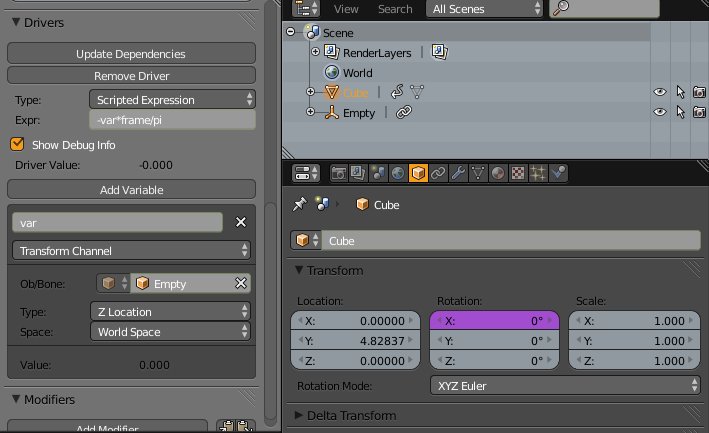The height and width of the screenshot is (433, 709).
Task: Open the Material properties tab
Action: (x=498, y=173)
